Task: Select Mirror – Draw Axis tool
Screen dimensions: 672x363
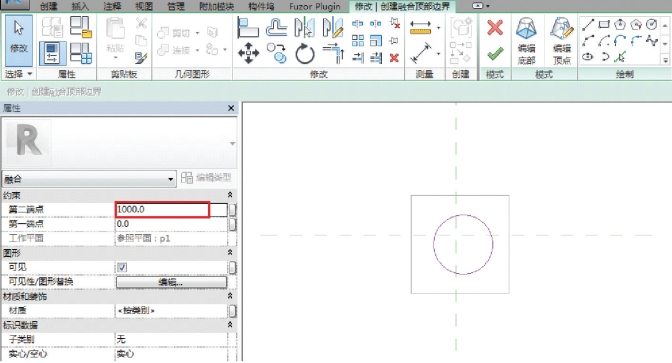Action: click(x=333, y=27)
